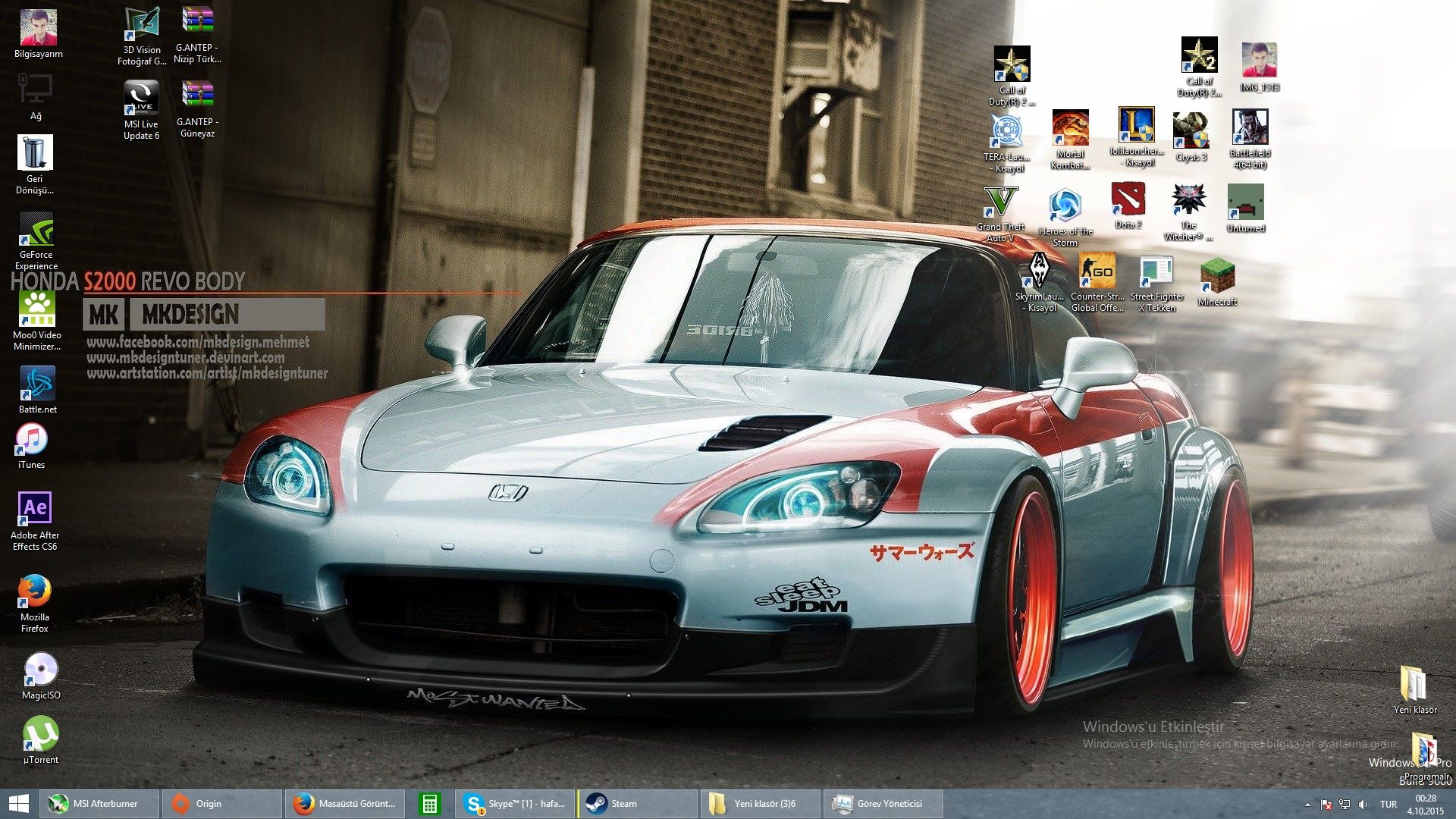Select the Geri Dönüşüm recycle bin

(35, 154)
